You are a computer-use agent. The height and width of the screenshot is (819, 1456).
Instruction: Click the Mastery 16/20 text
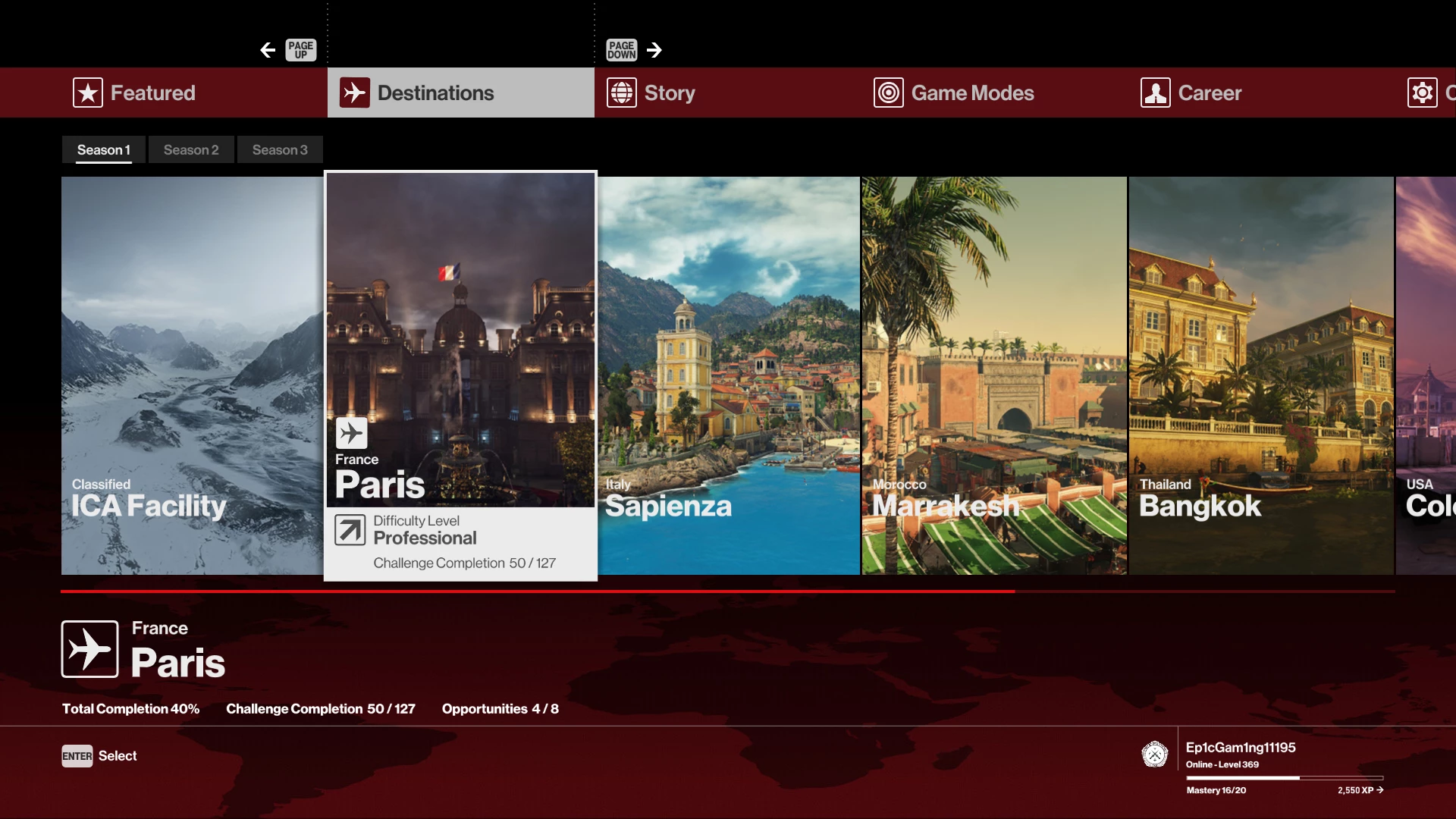click(1216, 790)
